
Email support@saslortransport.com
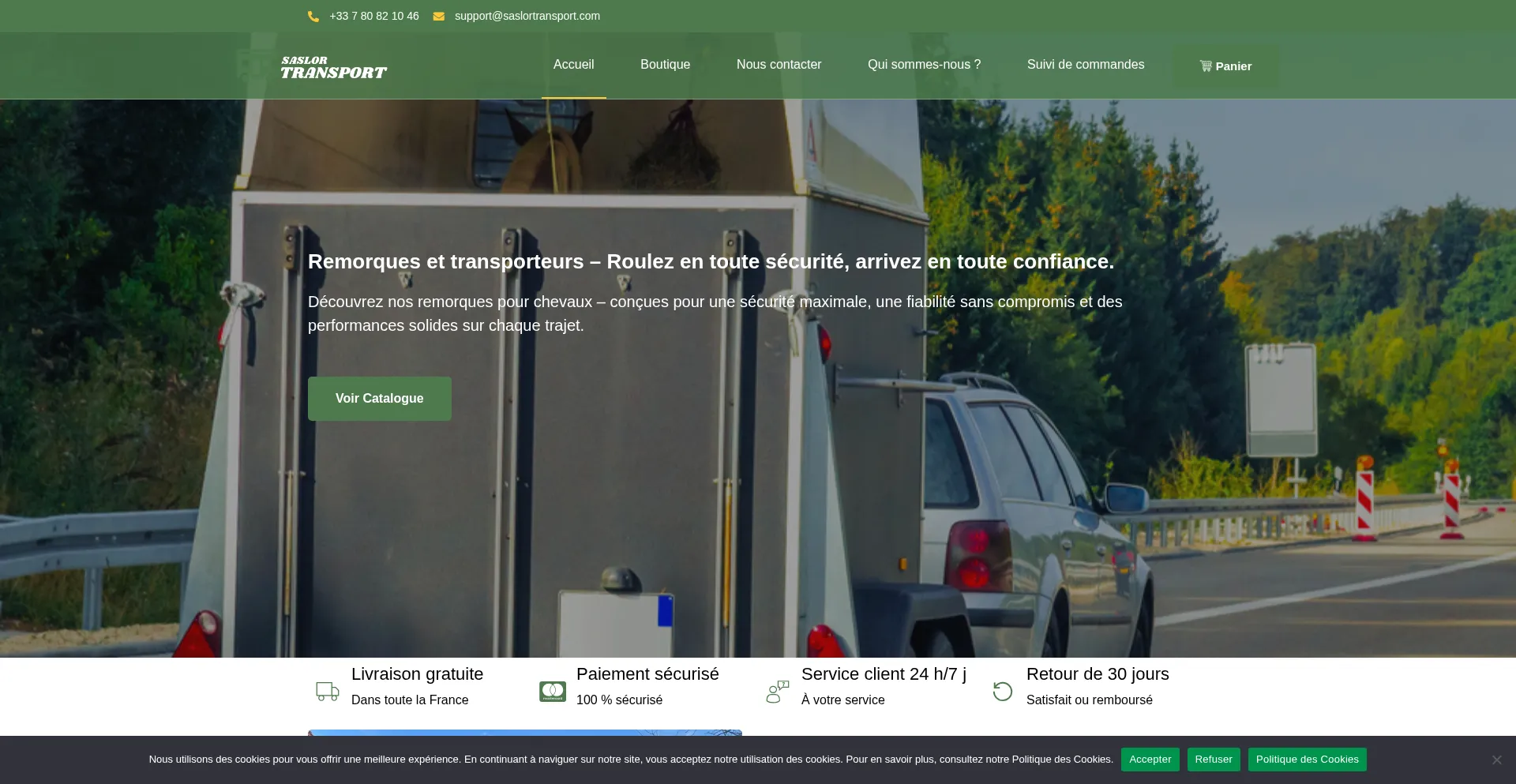pos(527,16)
